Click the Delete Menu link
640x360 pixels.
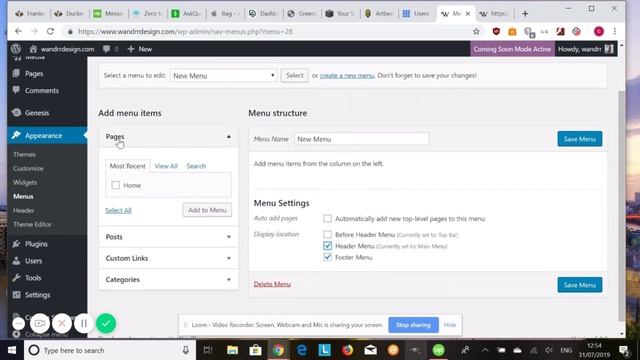(x=272, y=284)
